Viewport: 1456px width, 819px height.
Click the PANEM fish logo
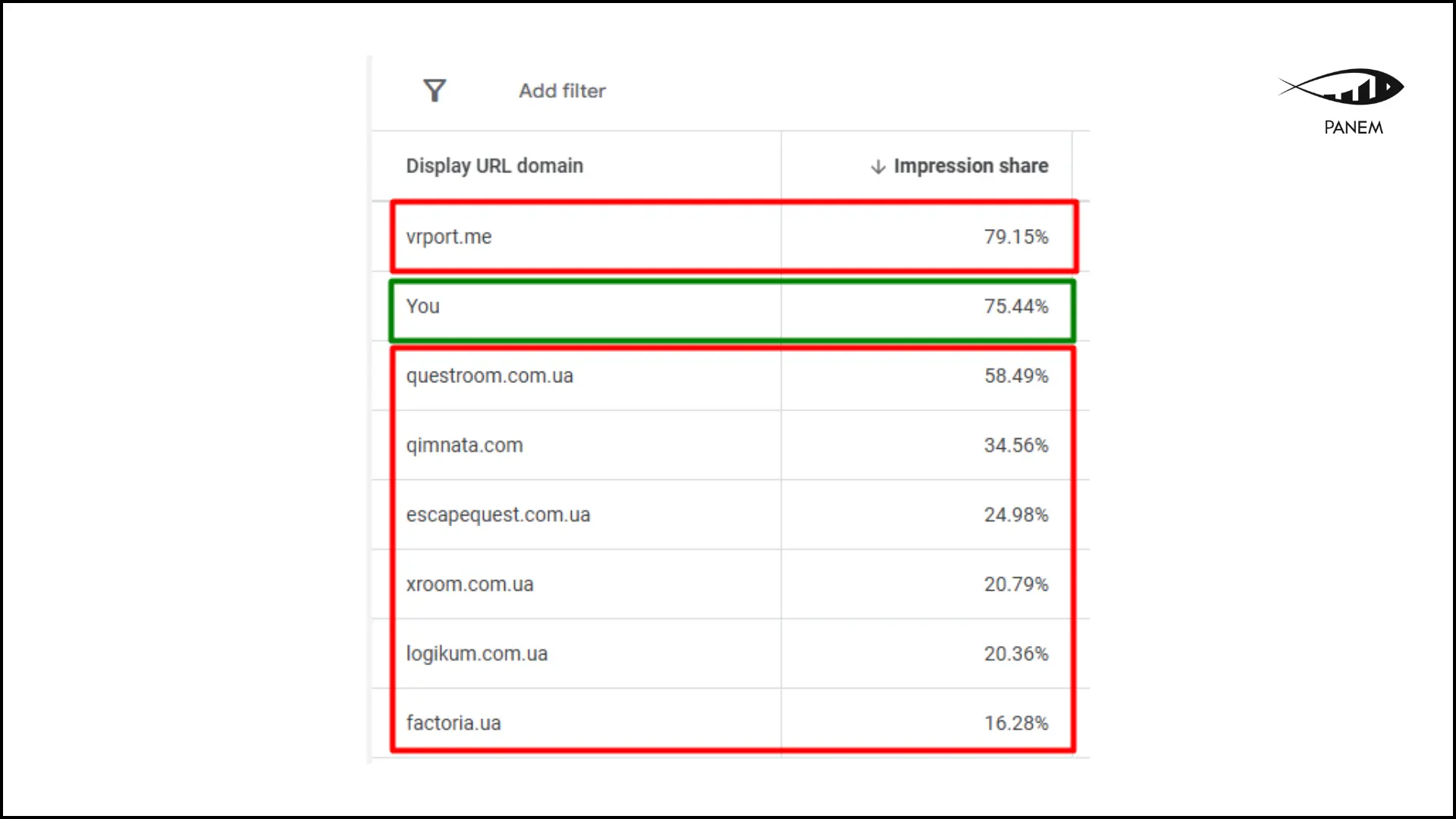(1341, 86)
